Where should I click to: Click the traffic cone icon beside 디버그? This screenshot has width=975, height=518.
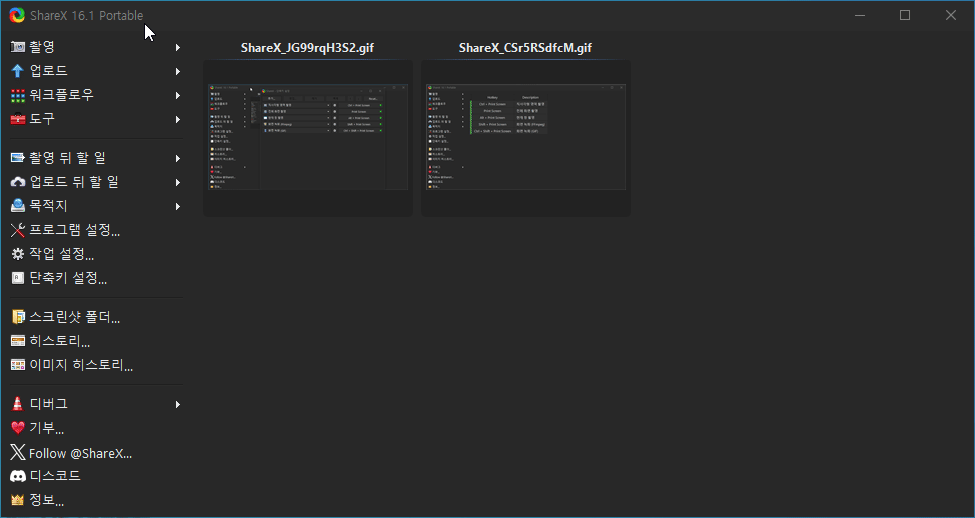pos(17,404)
